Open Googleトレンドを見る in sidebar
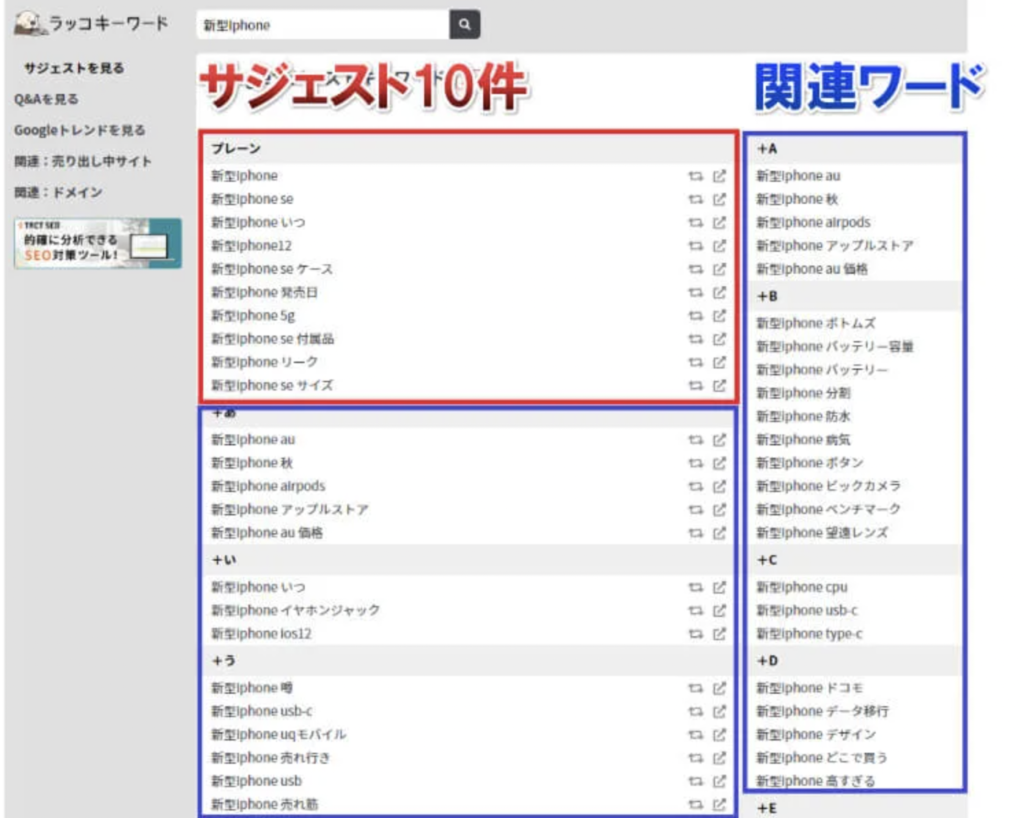Viewport: 1024px width, 818px height. [80, 130]
